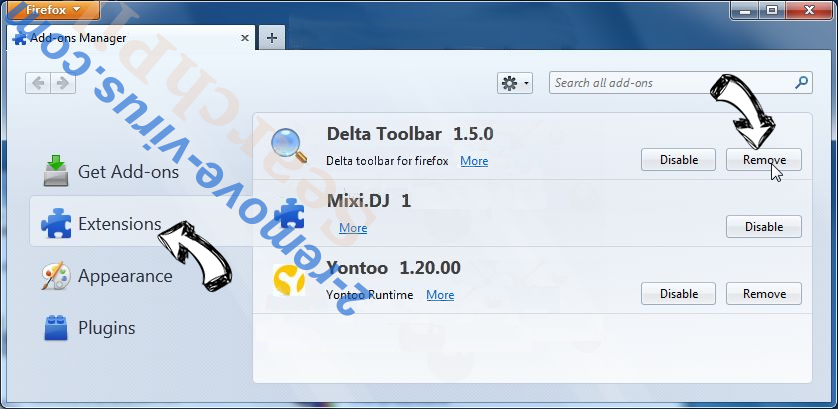Disable the Mixi.DJ extension
838x409 pixels.
764,227
